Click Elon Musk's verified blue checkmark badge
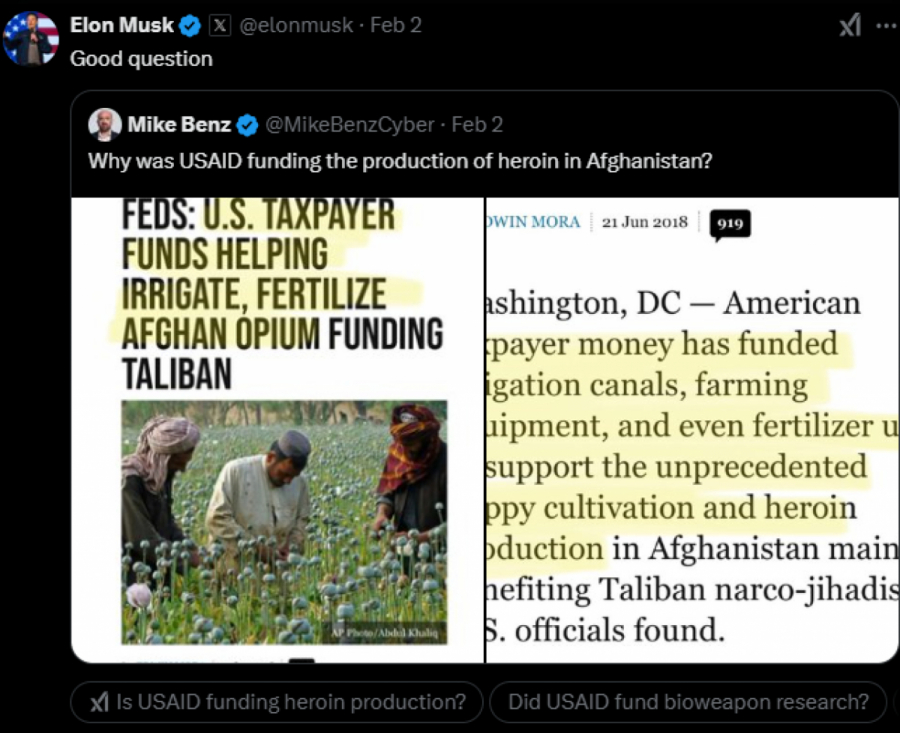 (191, 25)
